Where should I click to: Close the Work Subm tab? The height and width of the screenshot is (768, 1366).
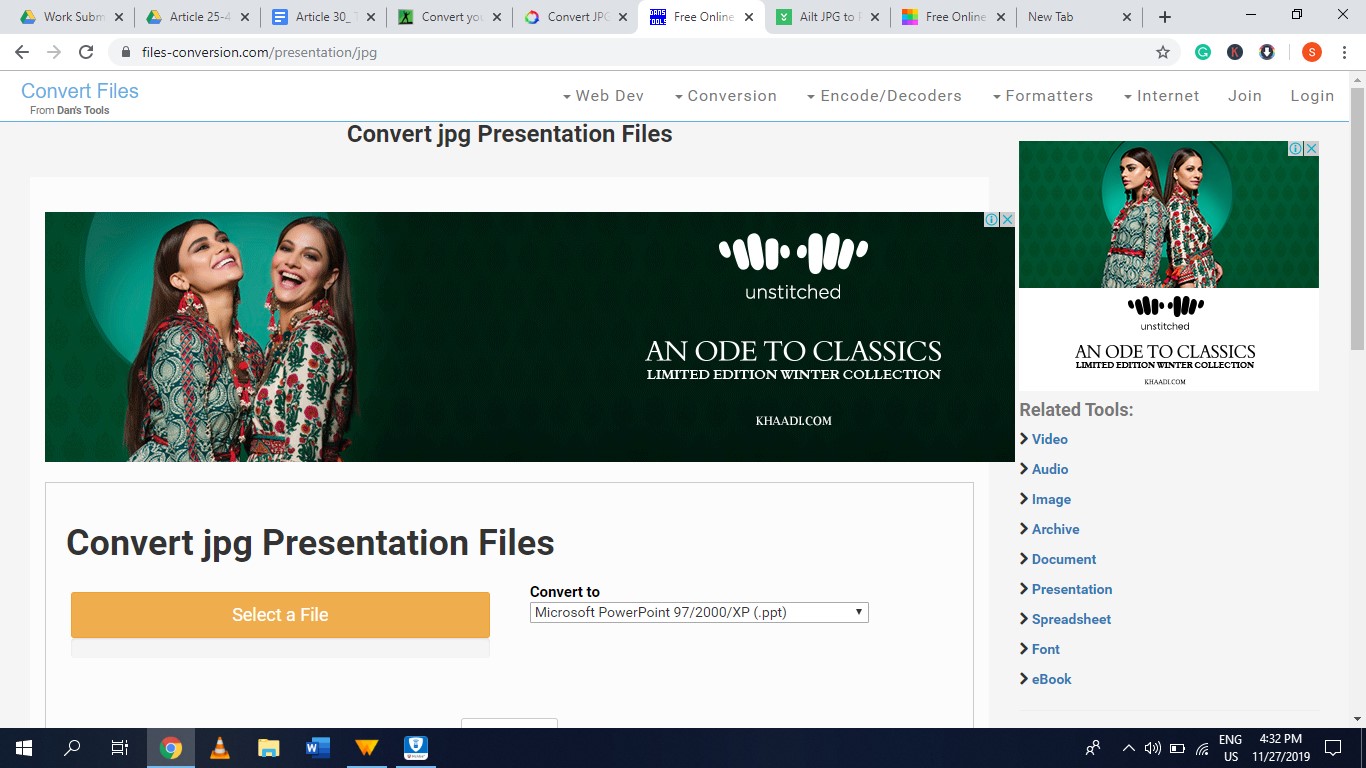point(119,17)
